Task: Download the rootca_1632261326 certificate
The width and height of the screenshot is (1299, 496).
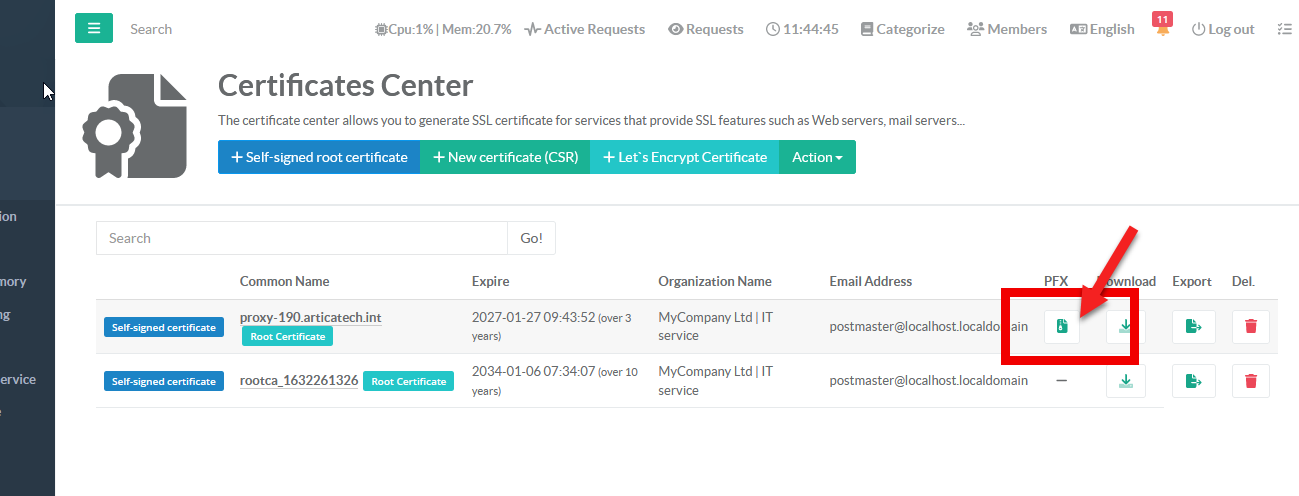Action: pyautogui.click(x=1125, y=381)
